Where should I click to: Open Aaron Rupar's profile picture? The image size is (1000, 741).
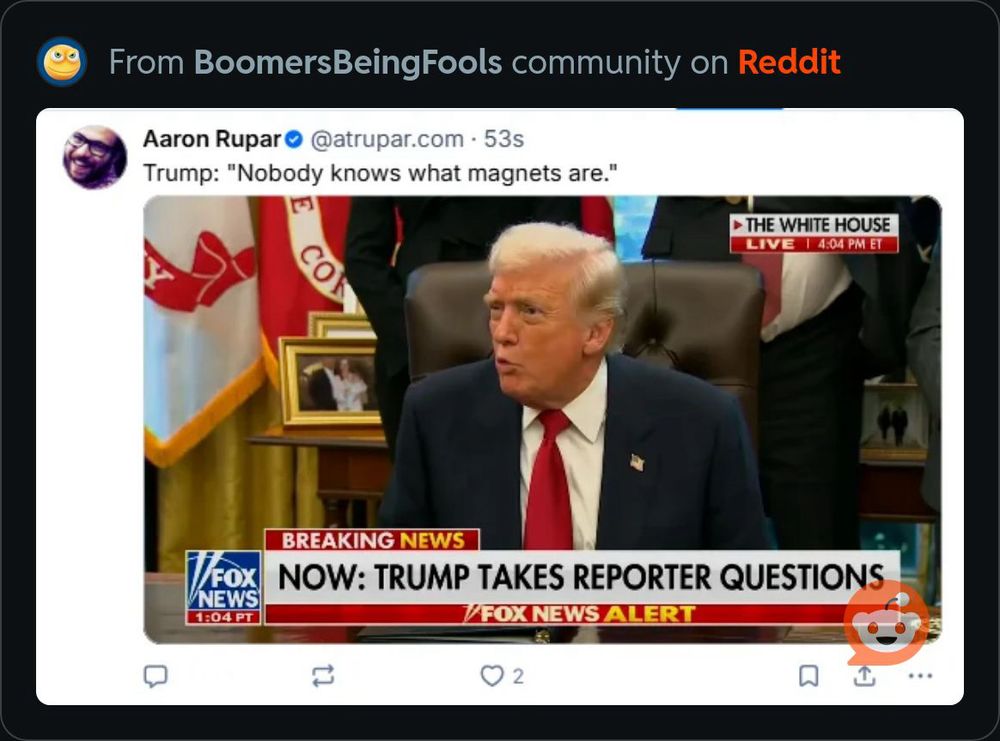click(94, 158)
